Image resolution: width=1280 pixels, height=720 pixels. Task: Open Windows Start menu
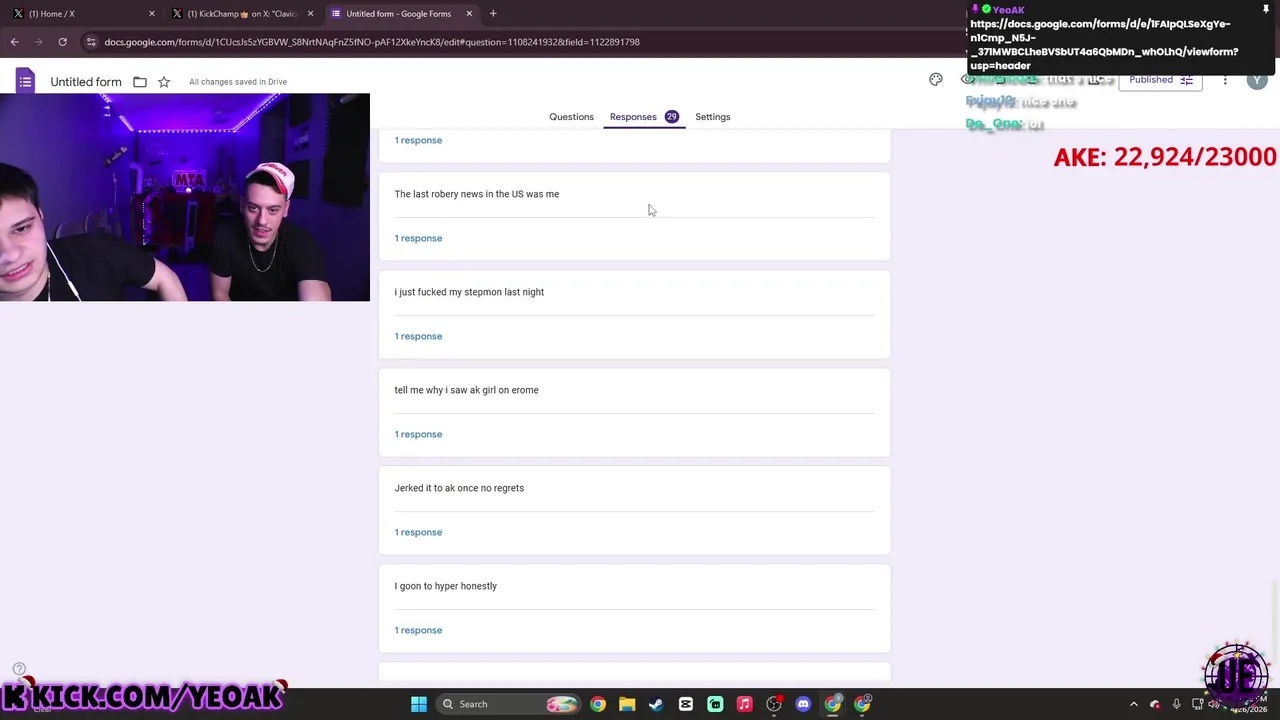coord(419,704)
